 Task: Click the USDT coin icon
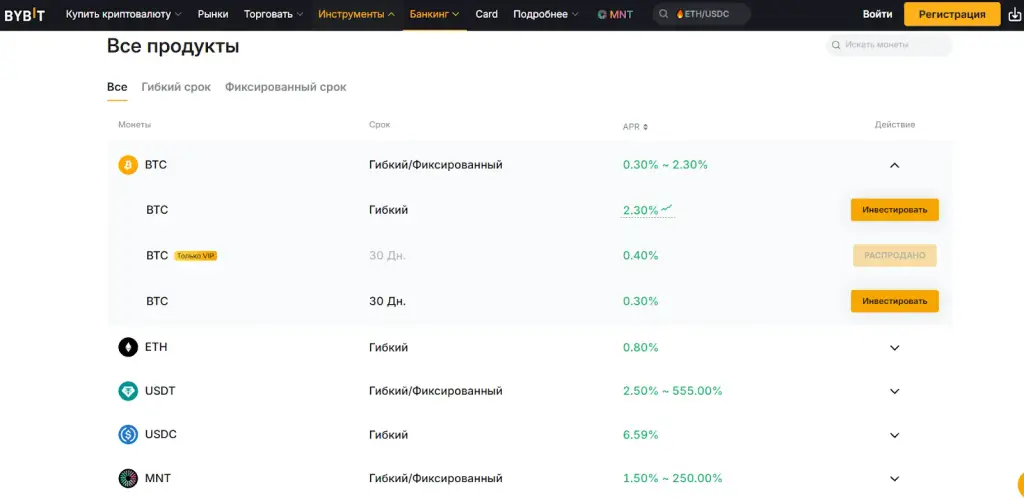(x=128, y=391)
